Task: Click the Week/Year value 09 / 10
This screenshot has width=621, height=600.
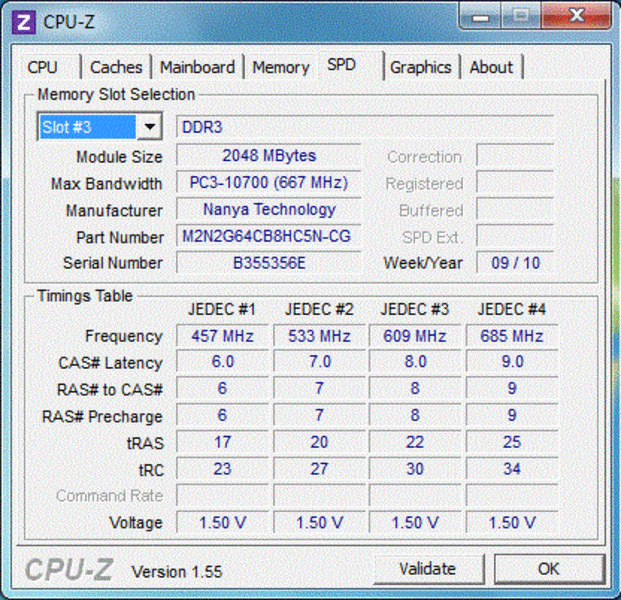Action: coord(514,263)
